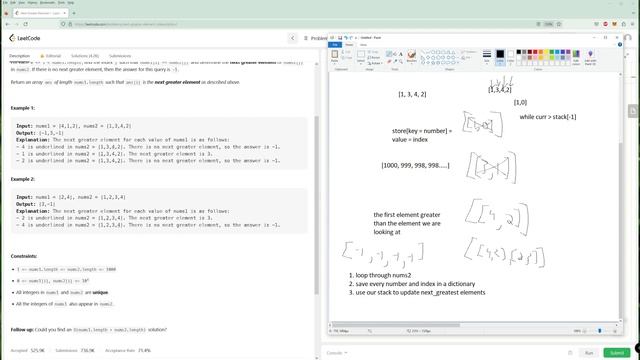Image resolution: width=640 pixels, height=360 pixels.
Task: Click the browser address bar URL
Action: click(126, 24)
